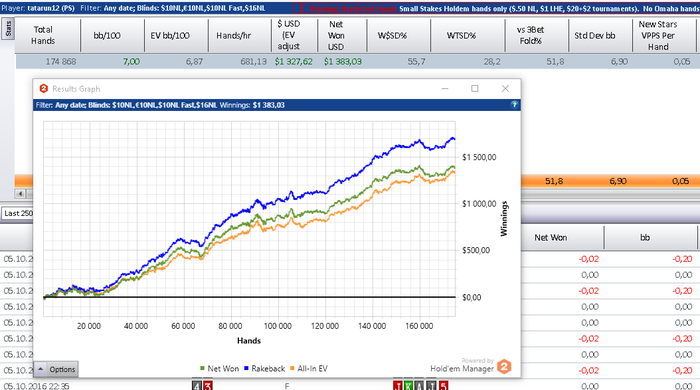Click the Restricted Hands warning banner
700x390 pixels.
coord(496,8)
